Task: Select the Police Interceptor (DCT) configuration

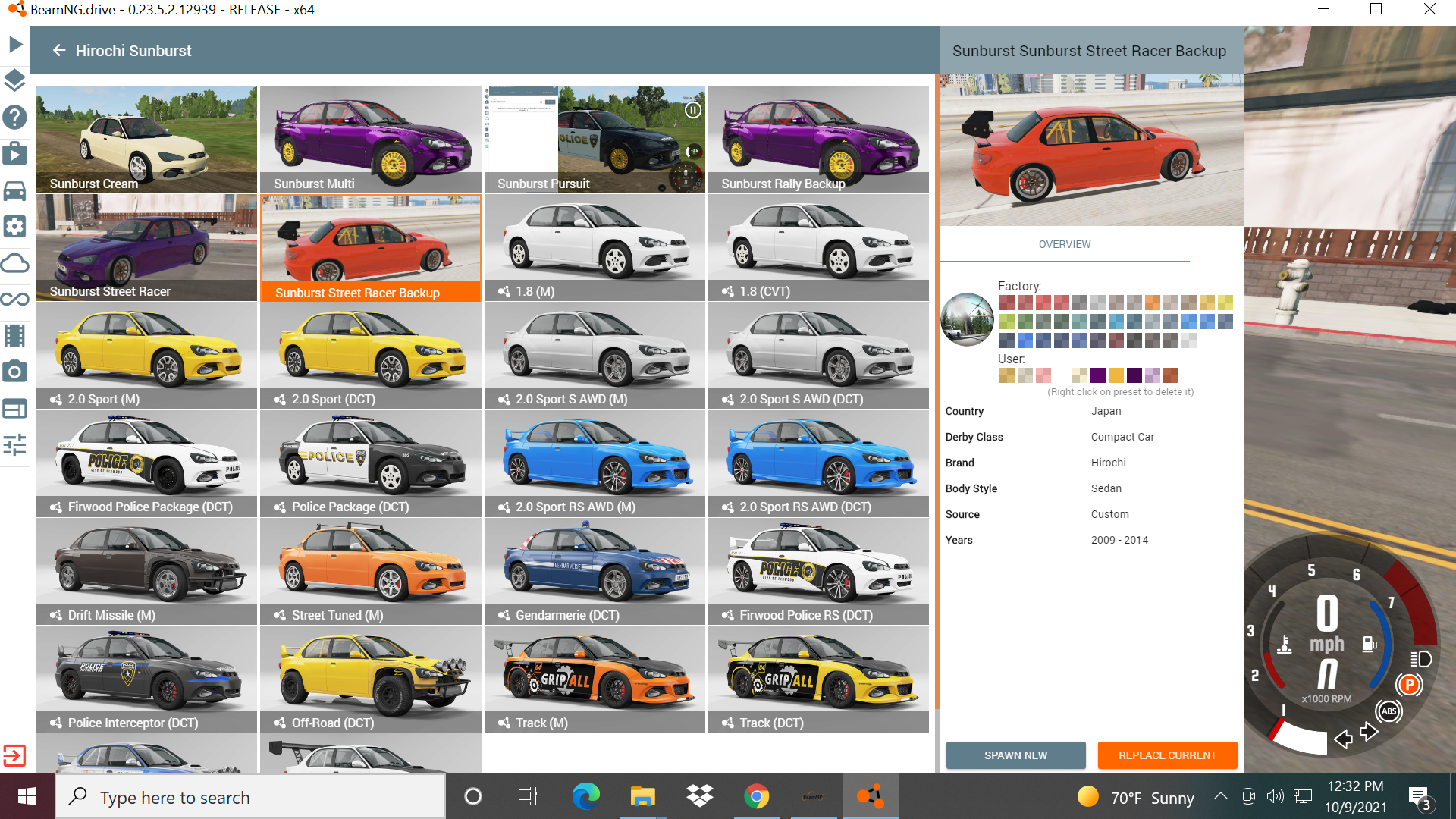Action: (x=146, y=679)
